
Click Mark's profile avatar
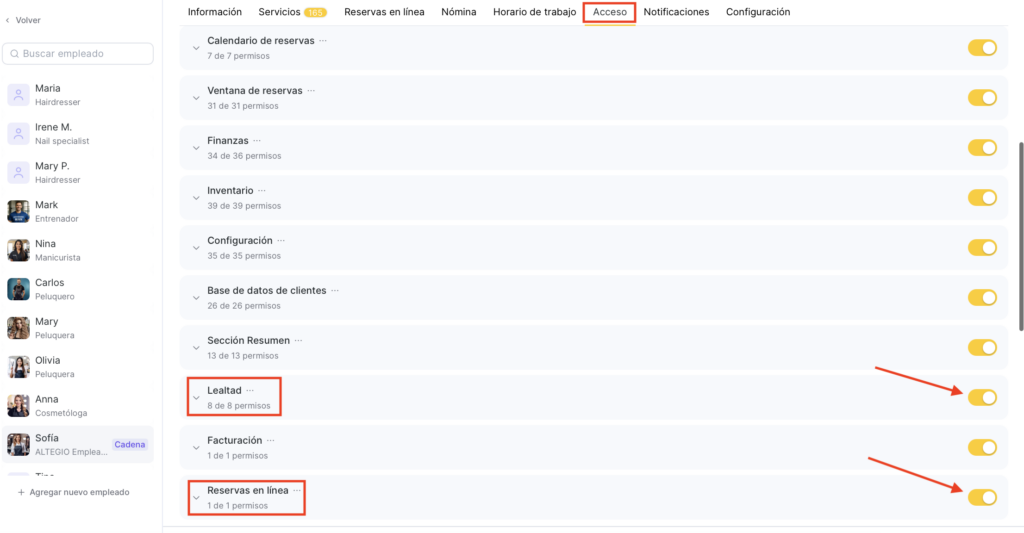click(18, 211)
